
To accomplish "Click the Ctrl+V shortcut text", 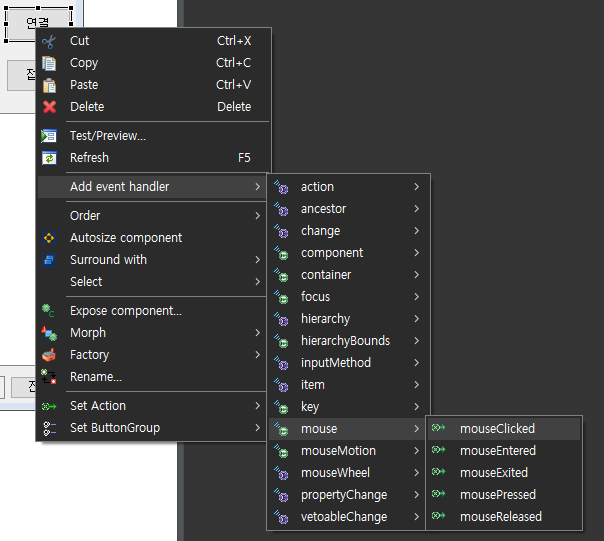I will tap(233, 85).
